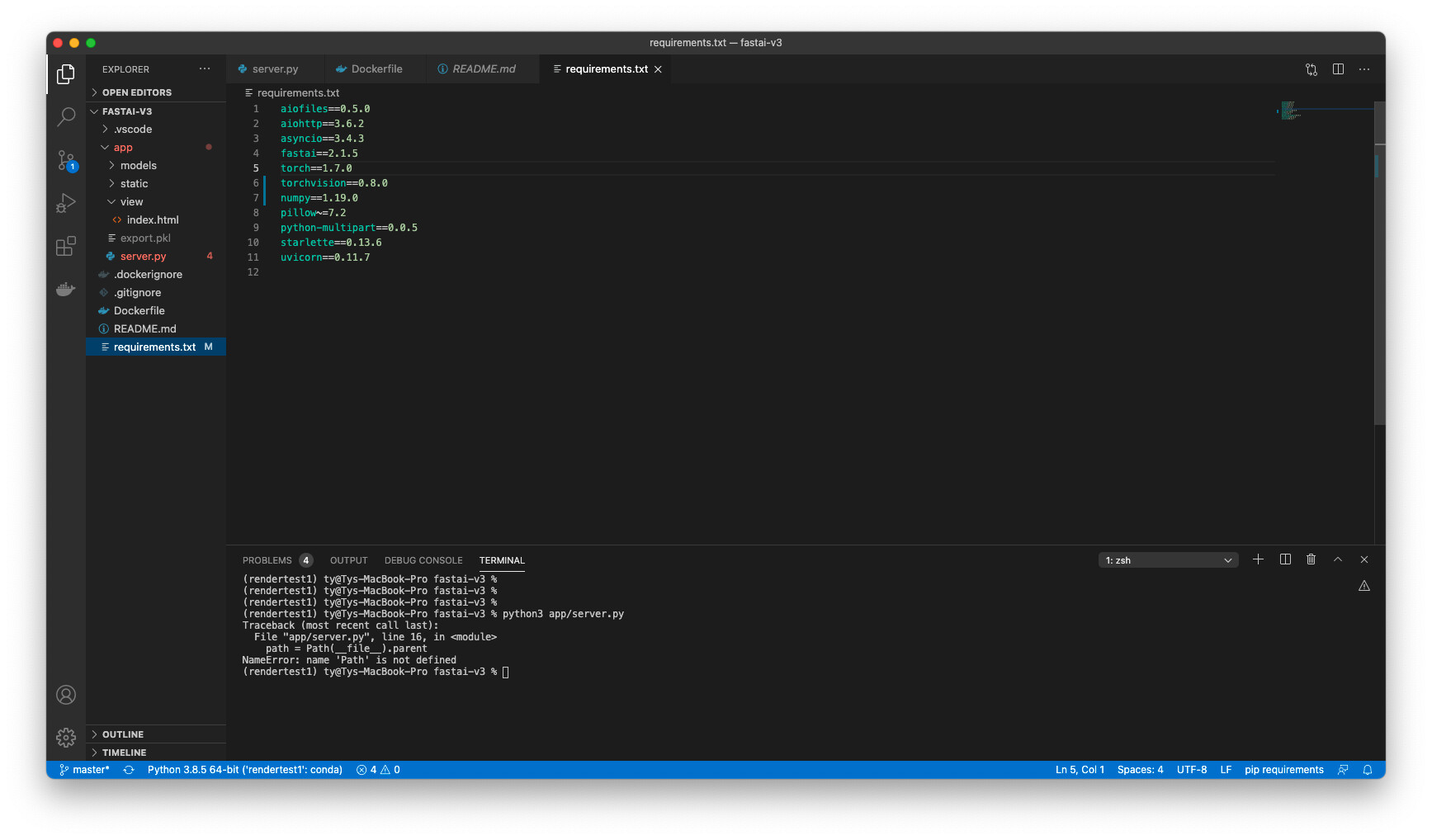Click the terminal input prompt
Image resolution: width=1432 pixels, height=840 pixels.
pos(505,672)
